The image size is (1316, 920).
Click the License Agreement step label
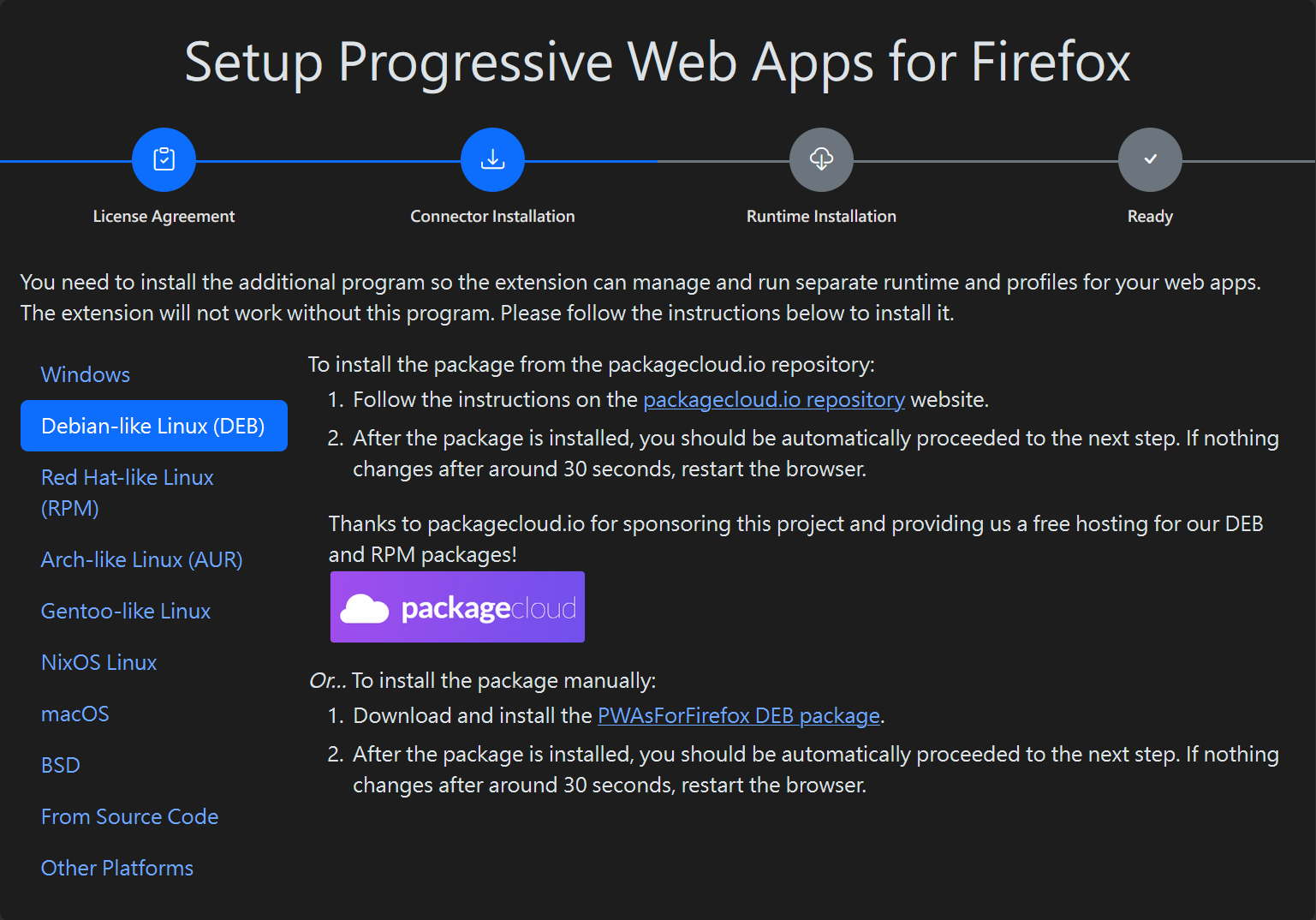pos(164,217)
